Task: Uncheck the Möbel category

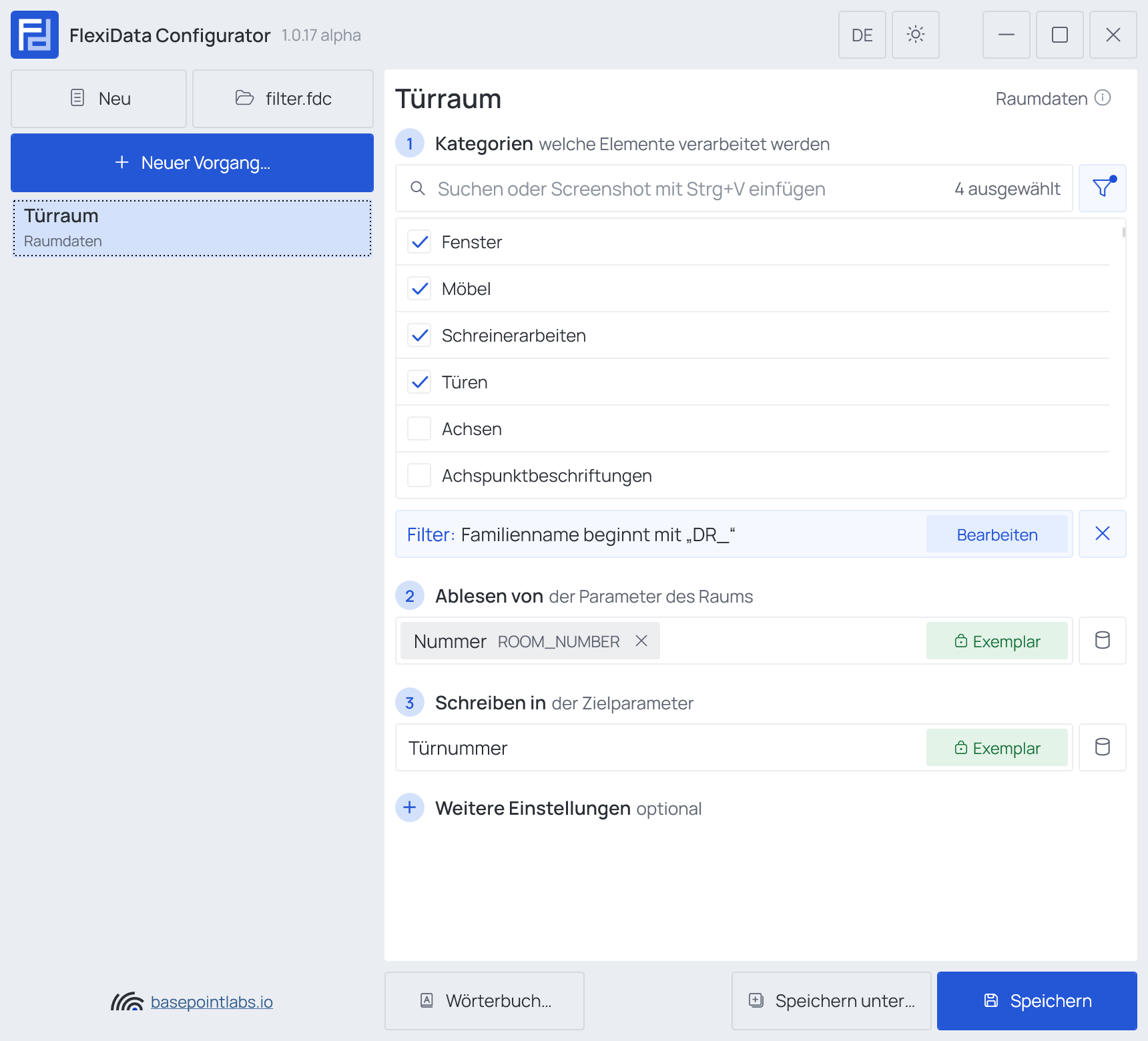Action: click(419, 288)
